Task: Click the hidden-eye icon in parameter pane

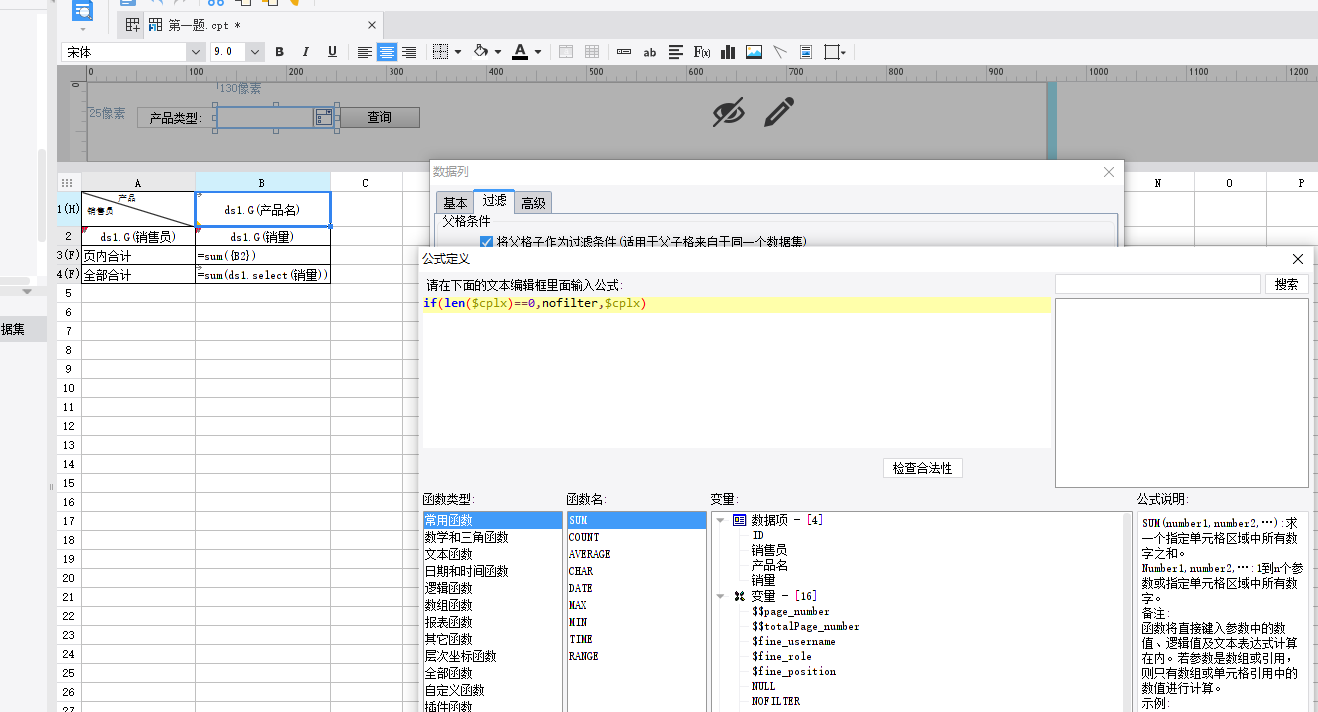Action: [729, 113]
